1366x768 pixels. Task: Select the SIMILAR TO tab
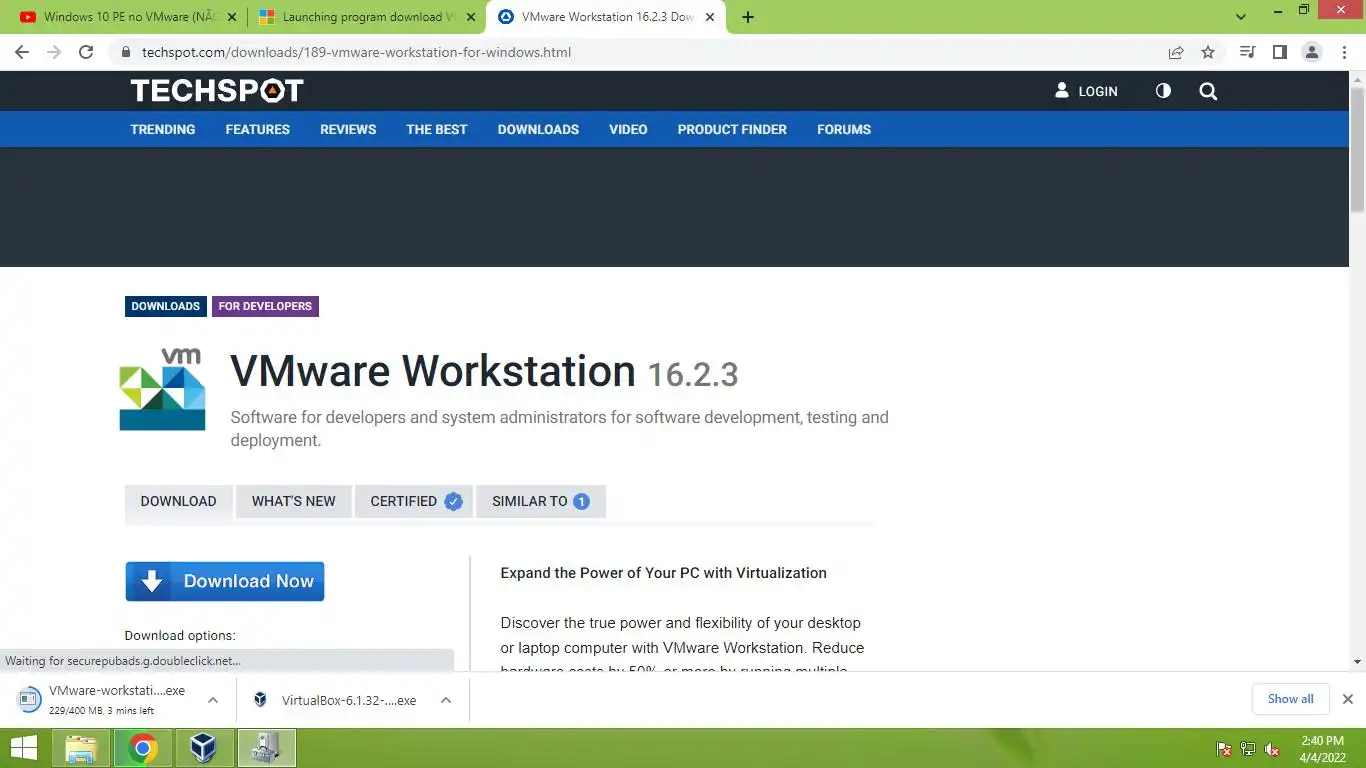[x=541, y=501]
